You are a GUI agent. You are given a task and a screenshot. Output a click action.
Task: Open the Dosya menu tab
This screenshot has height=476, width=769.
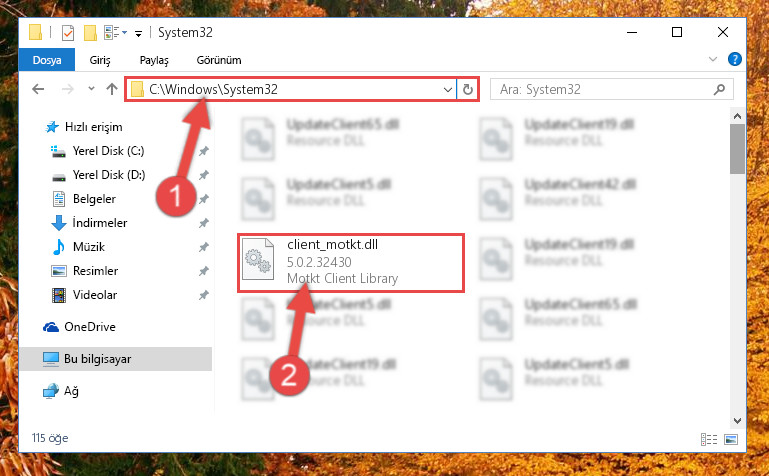tap(47, 60)
